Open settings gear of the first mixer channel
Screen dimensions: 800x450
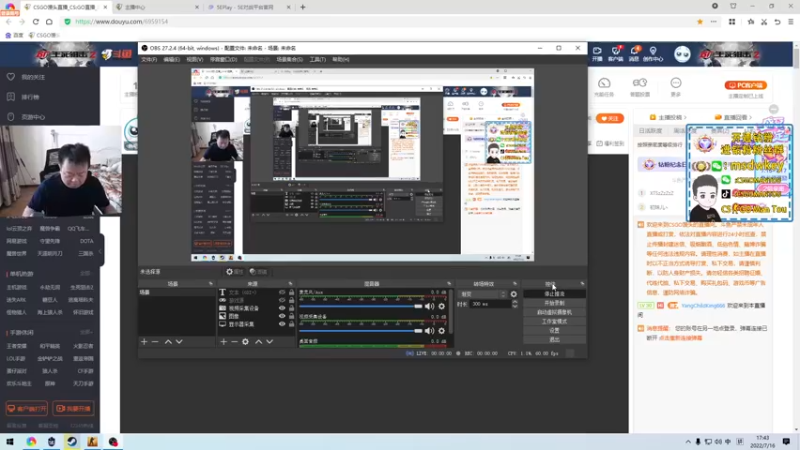[x=442, y=306]
